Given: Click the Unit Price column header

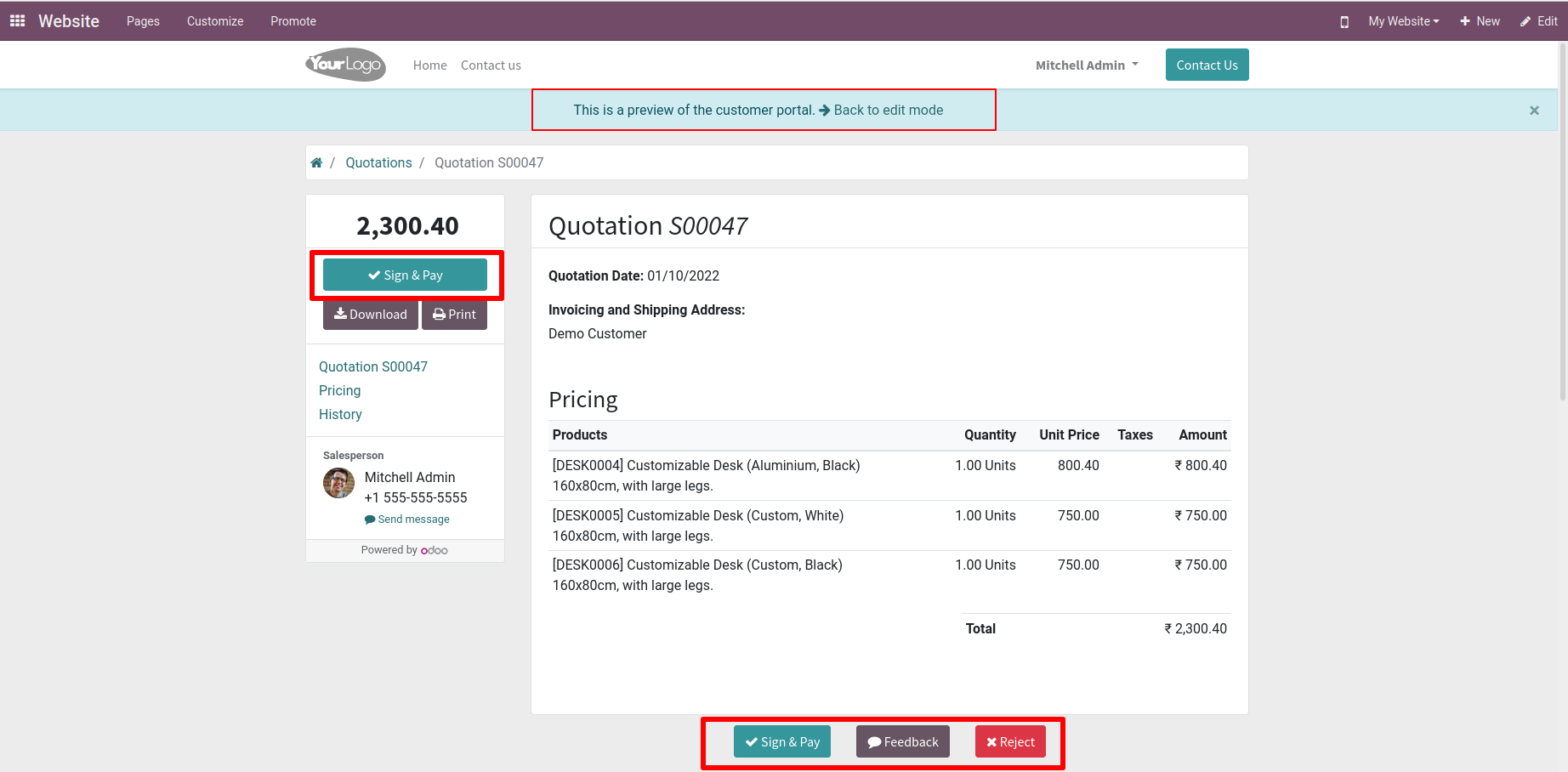Looking at the screenshot, I should pyautogui.click(x=1069, y=434).
